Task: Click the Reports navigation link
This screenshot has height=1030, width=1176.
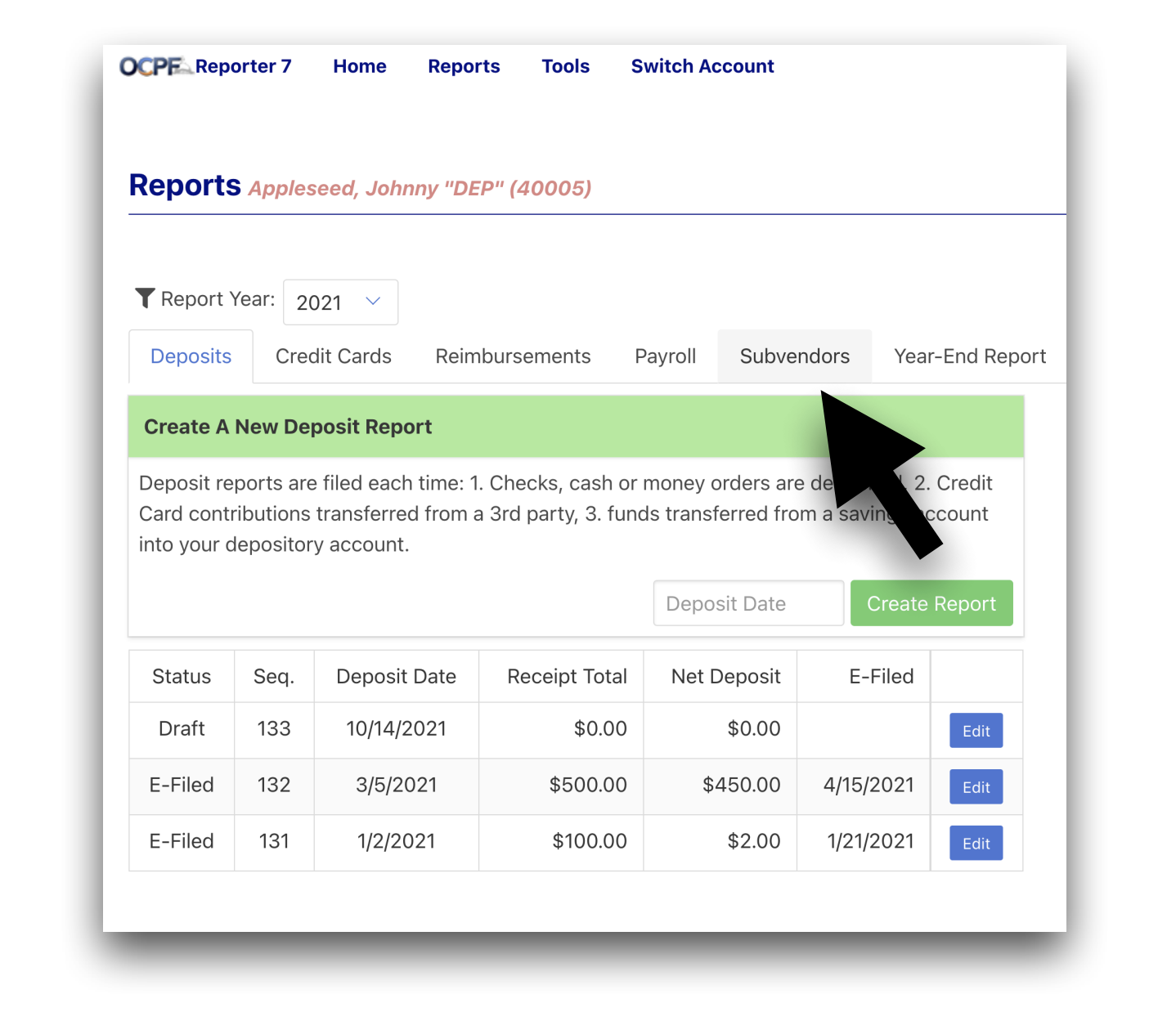Action: [464, 66]
